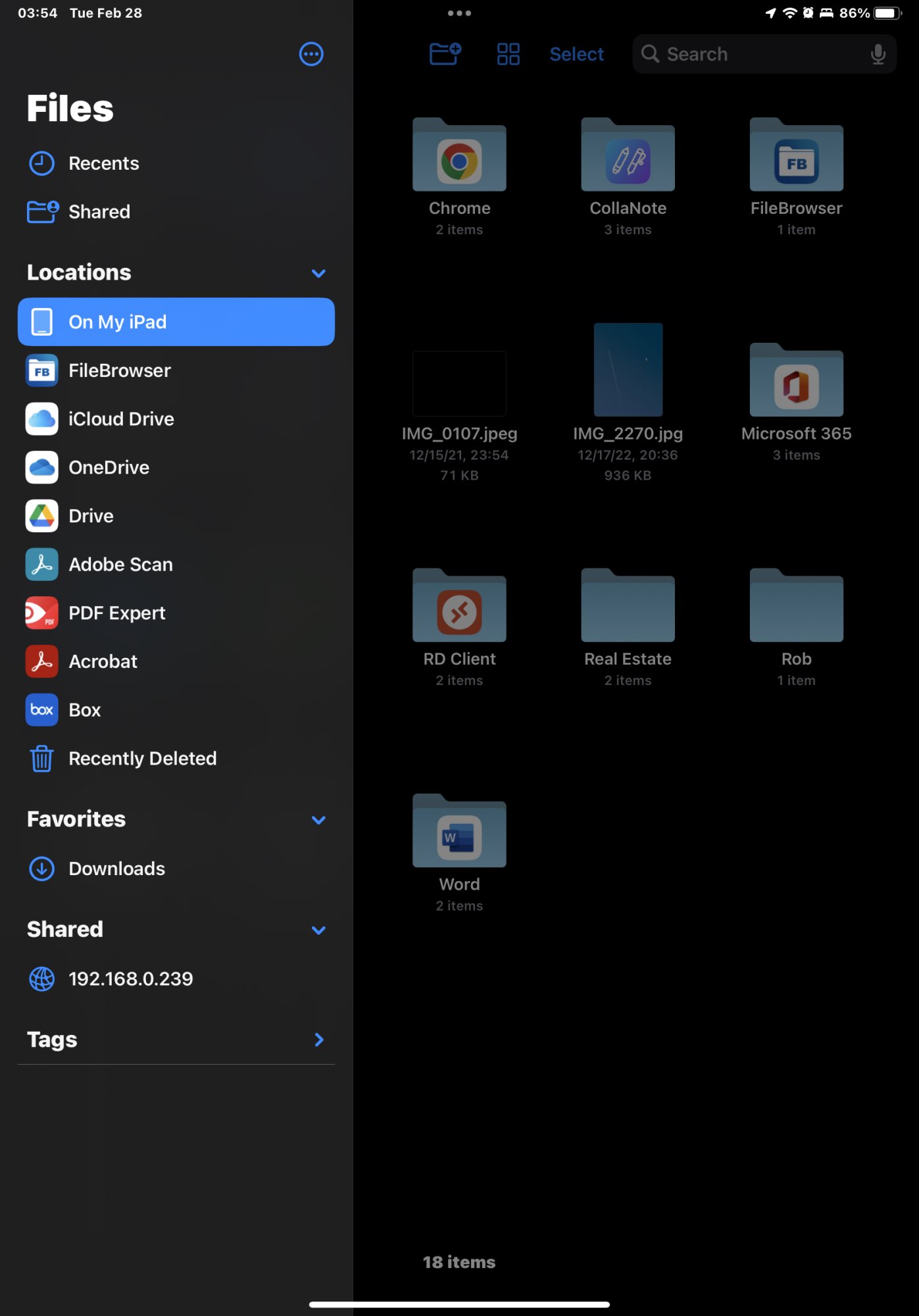Click the Google Drive icon in sidebar
Screen dimensions: 919x1316
coord(42,516)
